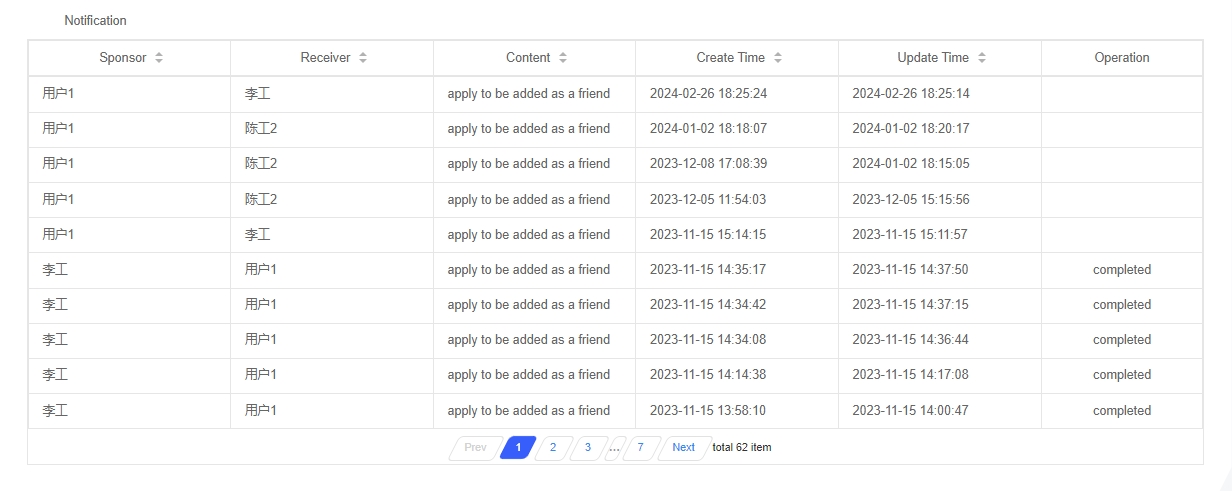Click sponsor 李工 in 14:35:17 row
Viewport: 1232px width, 491px height.
[x=55, y=270]
